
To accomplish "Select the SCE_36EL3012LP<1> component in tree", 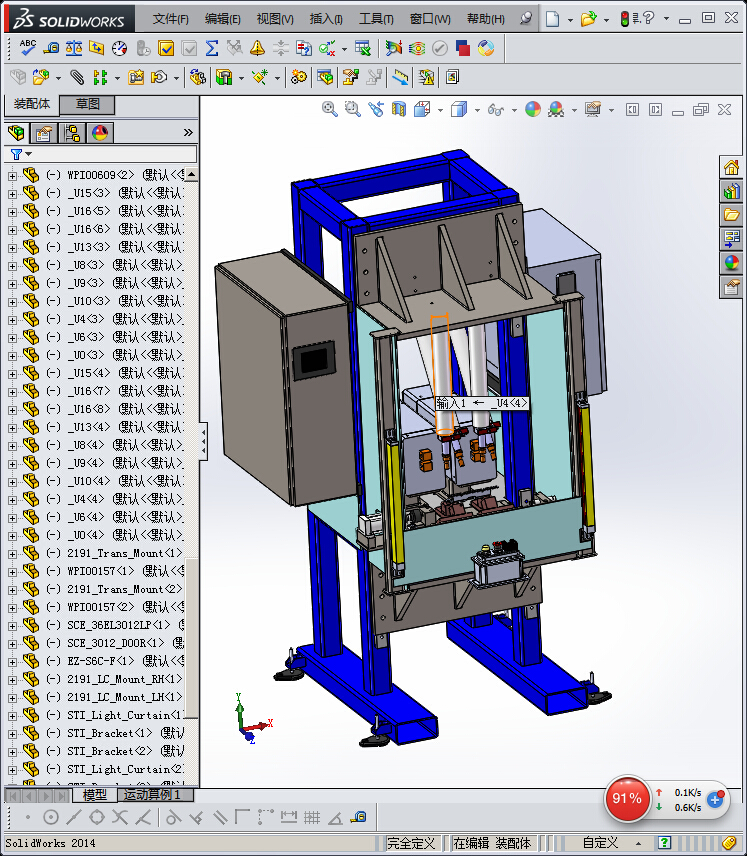I will pos(119,625).
